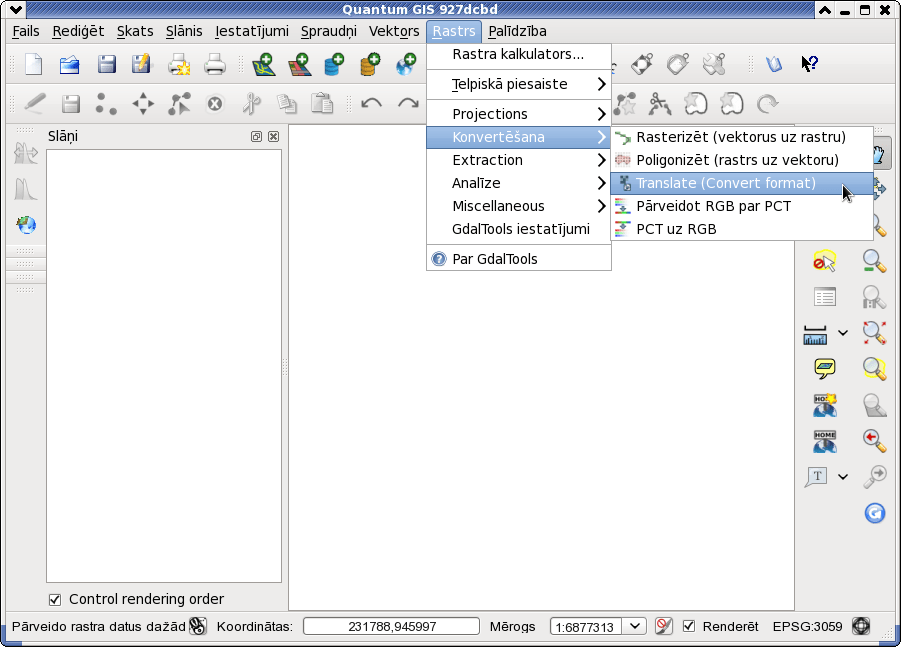Click Par GdalTools about entry
Viewport: 901px width, 647px height.
point(519,259)
